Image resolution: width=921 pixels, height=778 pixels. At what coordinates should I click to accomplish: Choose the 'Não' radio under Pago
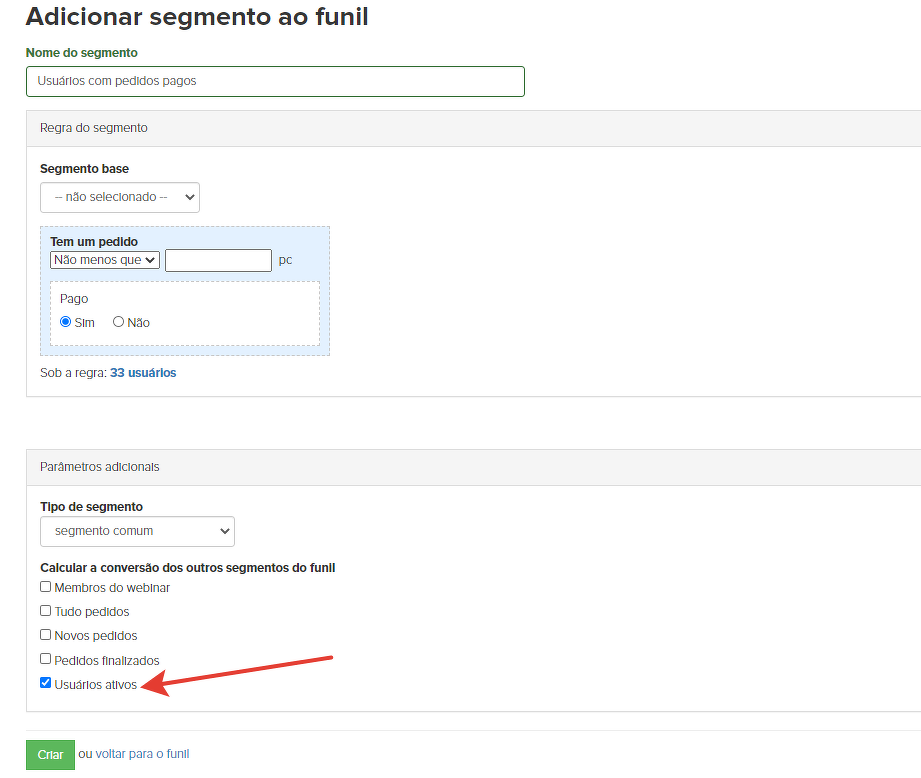click(118, 322)
